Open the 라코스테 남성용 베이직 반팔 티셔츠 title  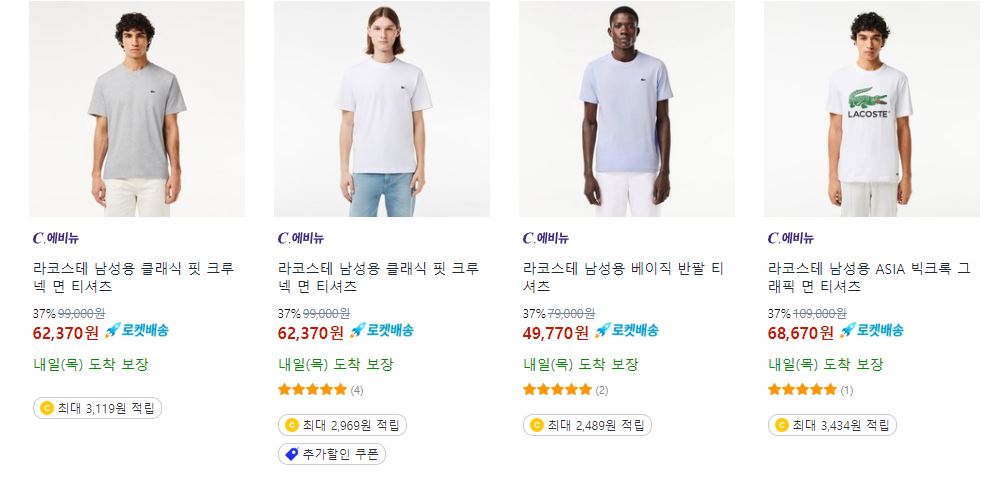coord(623,278)
